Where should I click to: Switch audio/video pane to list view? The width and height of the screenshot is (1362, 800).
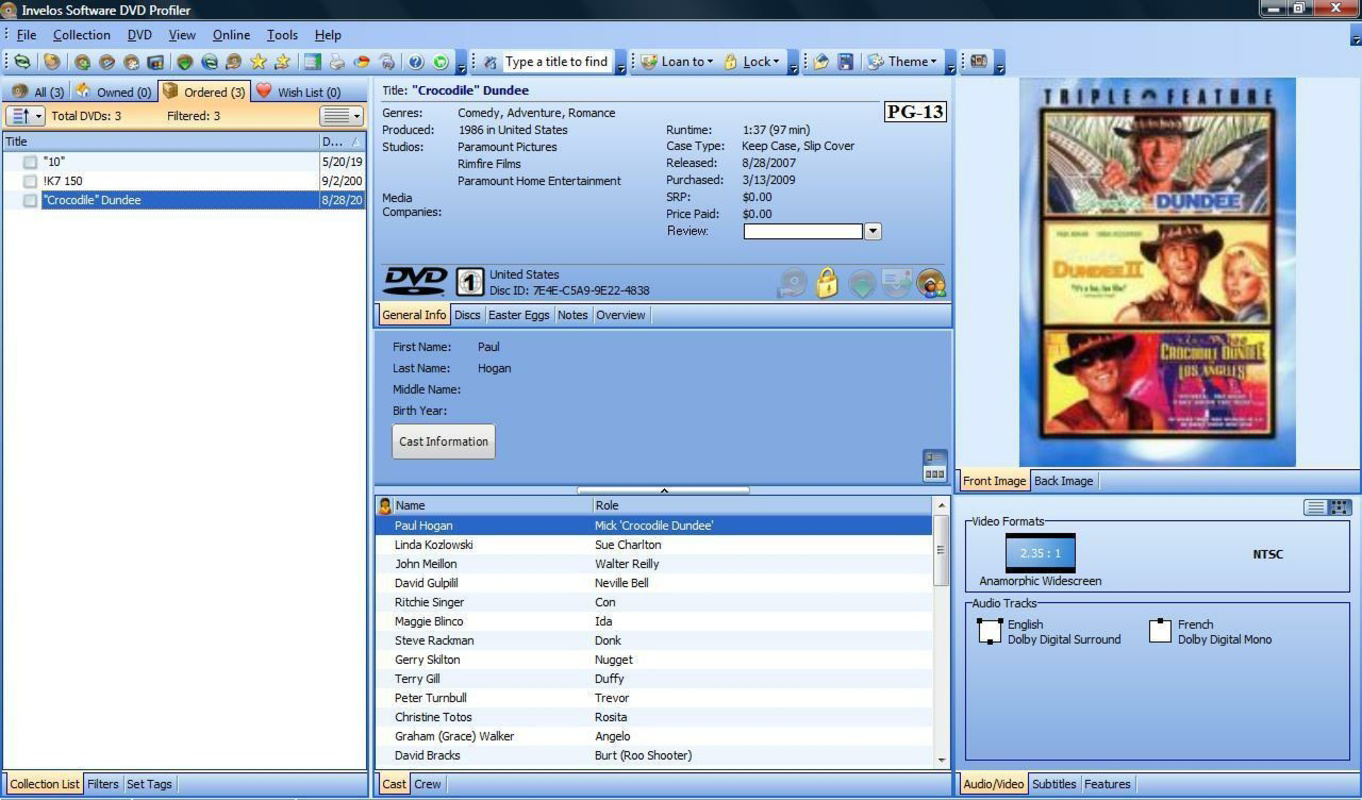[x=1316, y=508]
